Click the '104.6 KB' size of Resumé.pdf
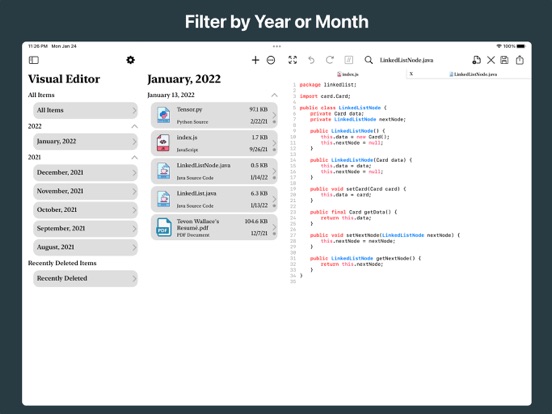Image resolution: width=552 pixels, height=414 pixels. tap(256, 221)
